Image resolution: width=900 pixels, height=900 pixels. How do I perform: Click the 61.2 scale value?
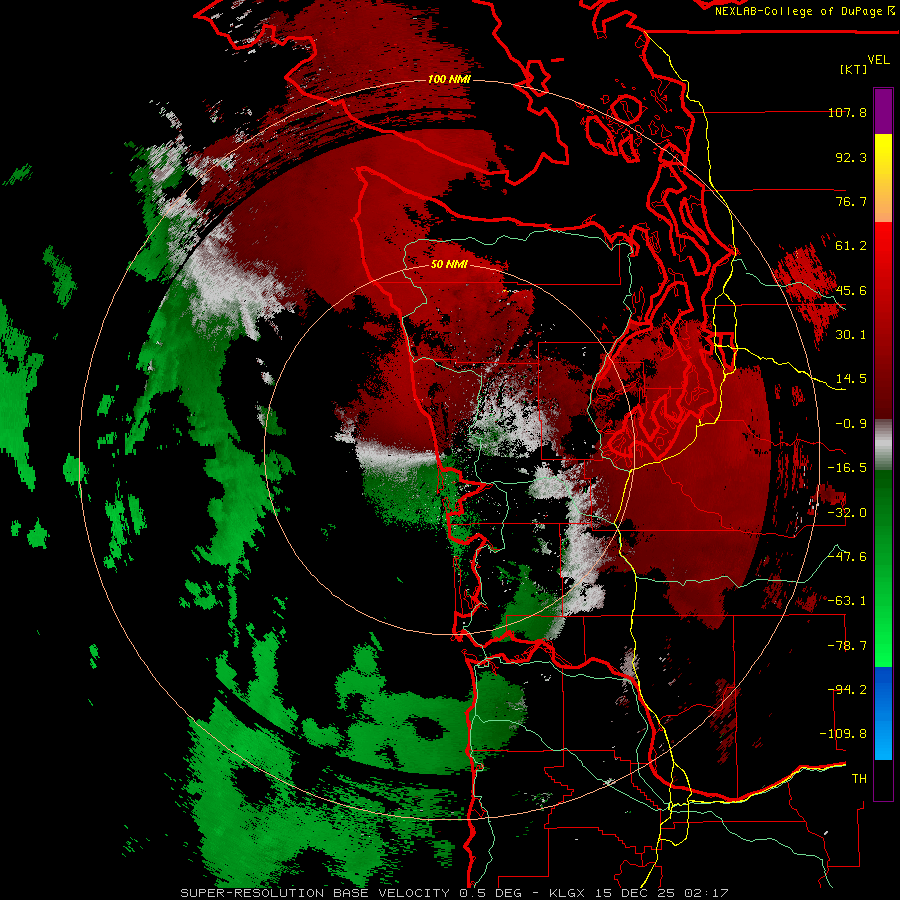tap(851, 246)
